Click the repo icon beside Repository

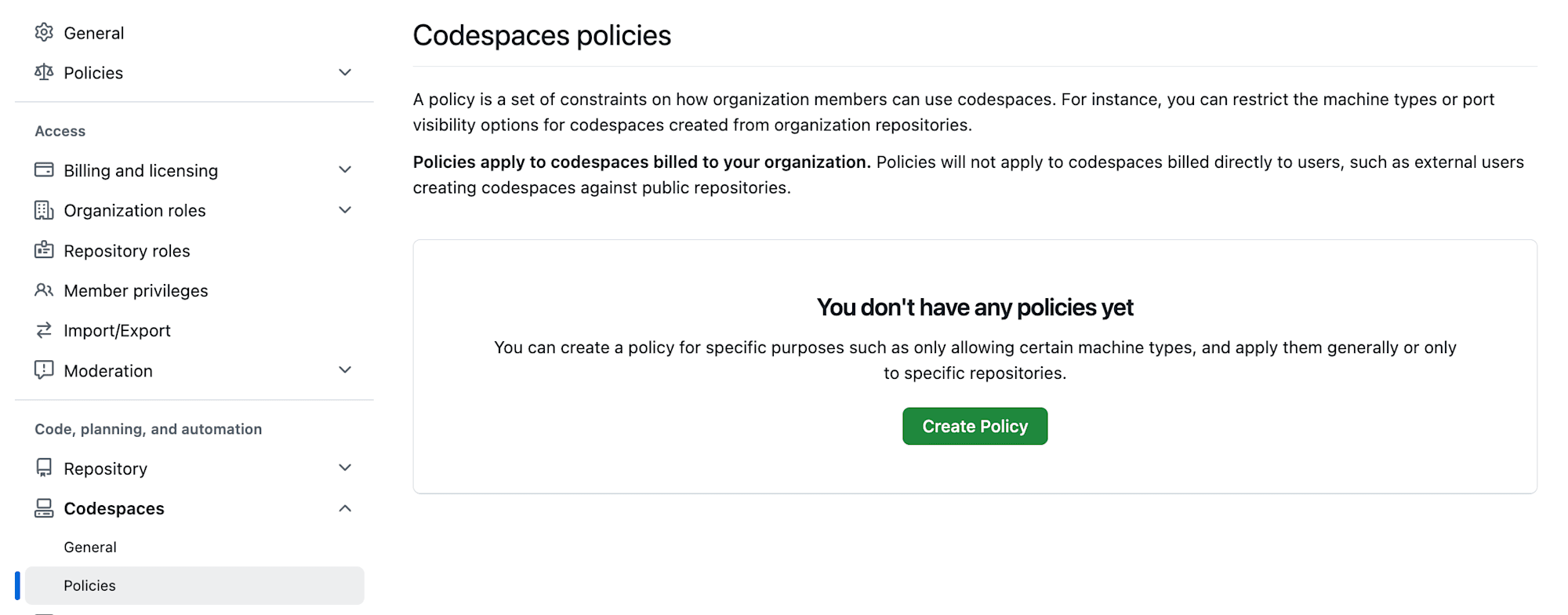point(44,468)
